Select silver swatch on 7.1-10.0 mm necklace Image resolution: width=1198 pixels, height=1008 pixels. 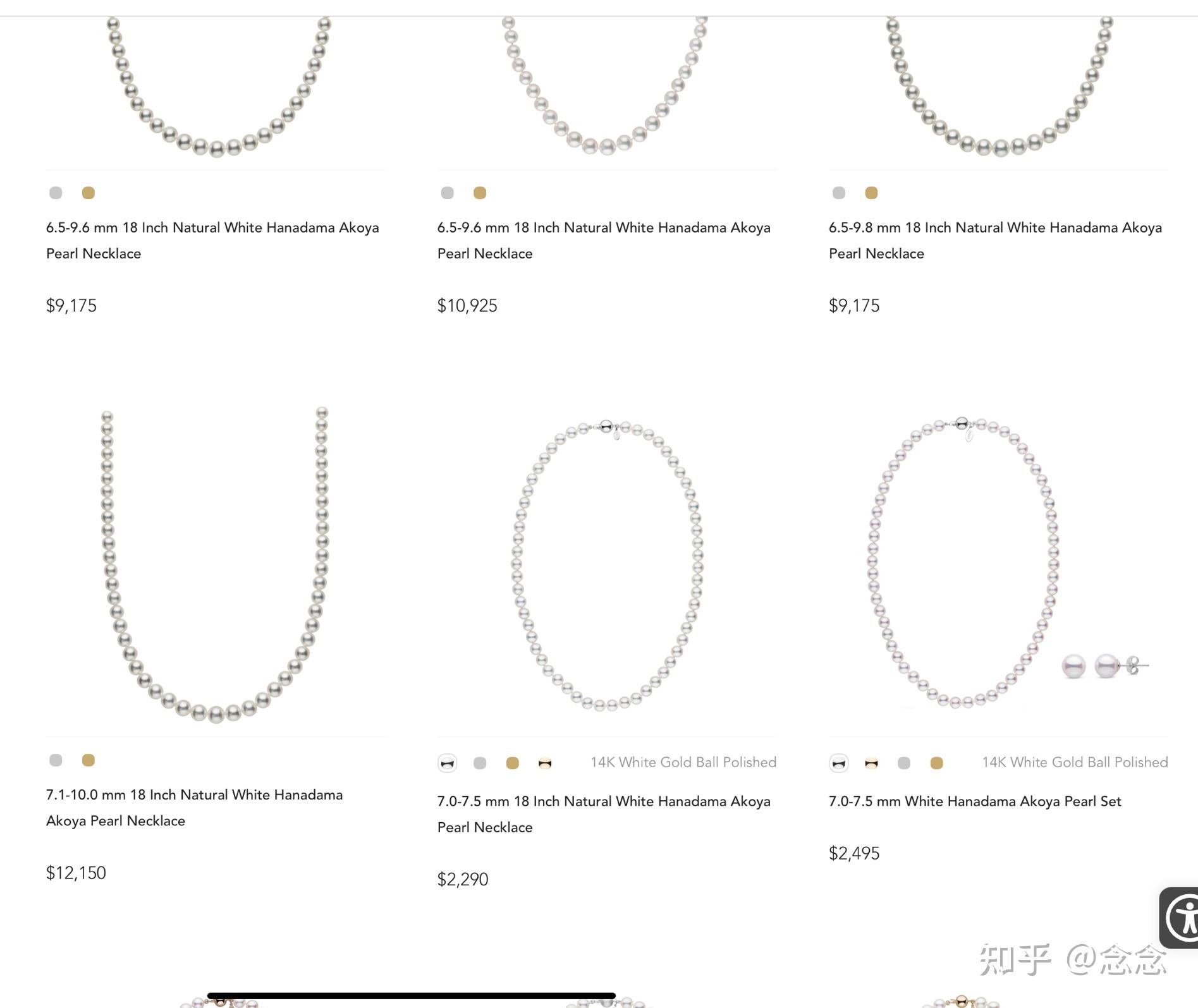pos(56,760)
